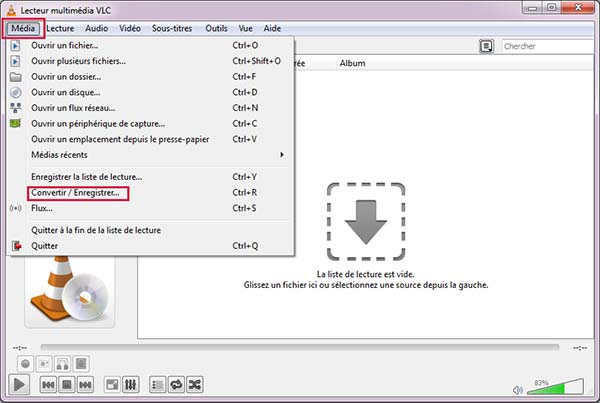The height and width of the screenshot is (403, 600).
Task: Click remaining time label right of seek bar
Action: [x=580, y=348]
